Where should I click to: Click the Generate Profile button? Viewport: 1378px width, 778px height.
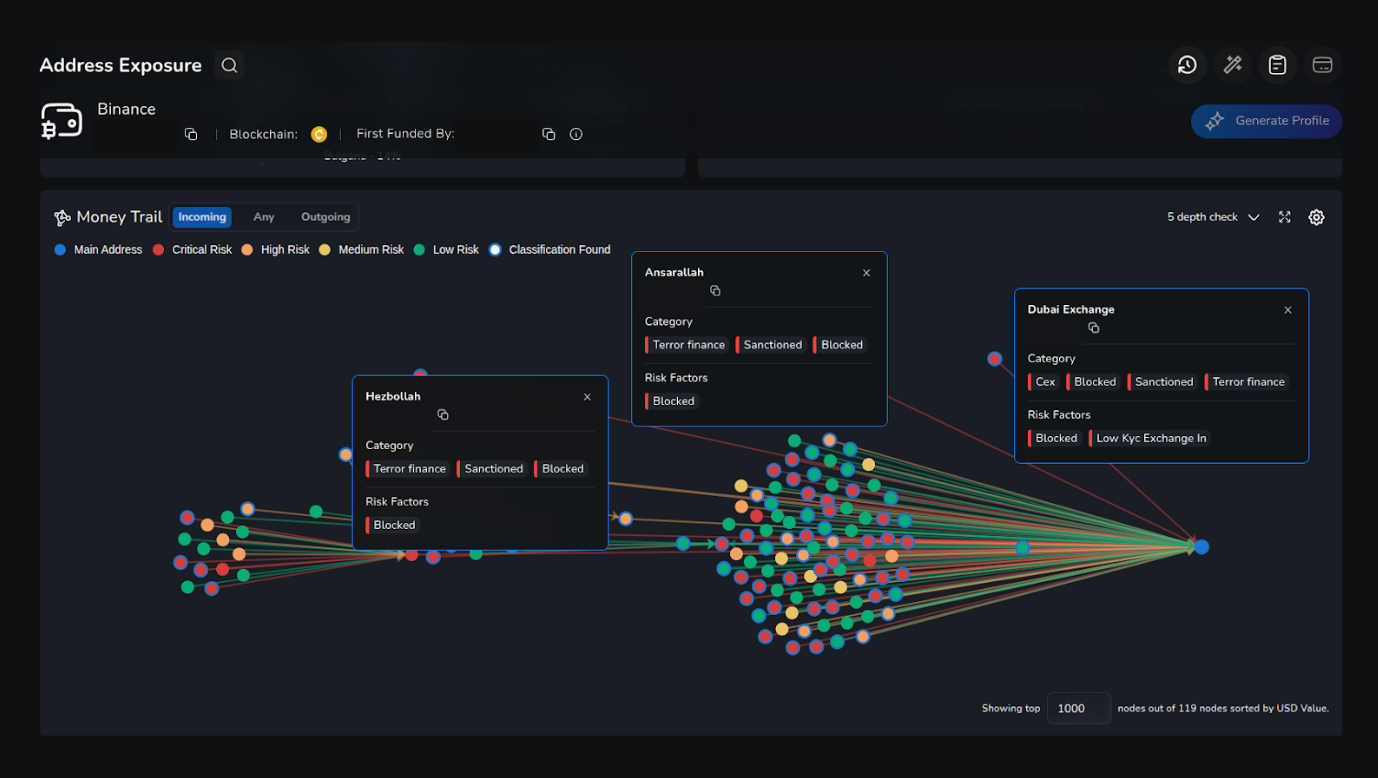pyautogui.click(x=1266, y=121)
